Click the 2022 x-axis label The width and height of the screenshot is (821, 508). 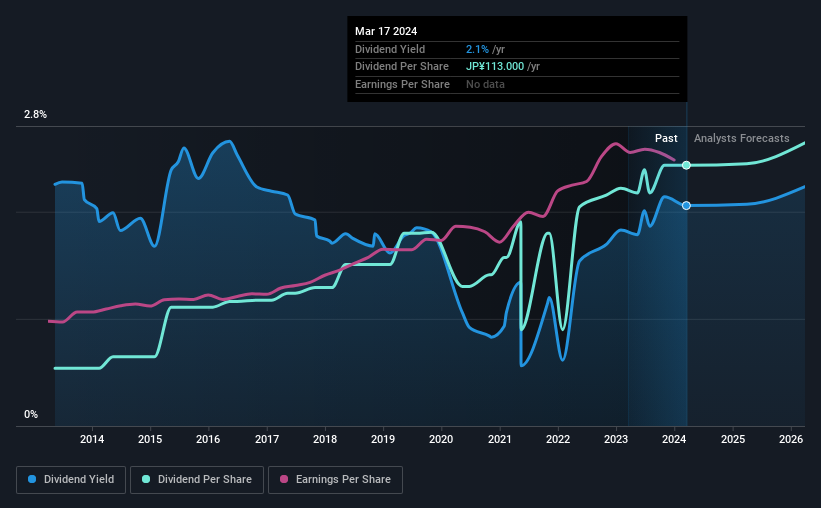click(x=558, y=439)
